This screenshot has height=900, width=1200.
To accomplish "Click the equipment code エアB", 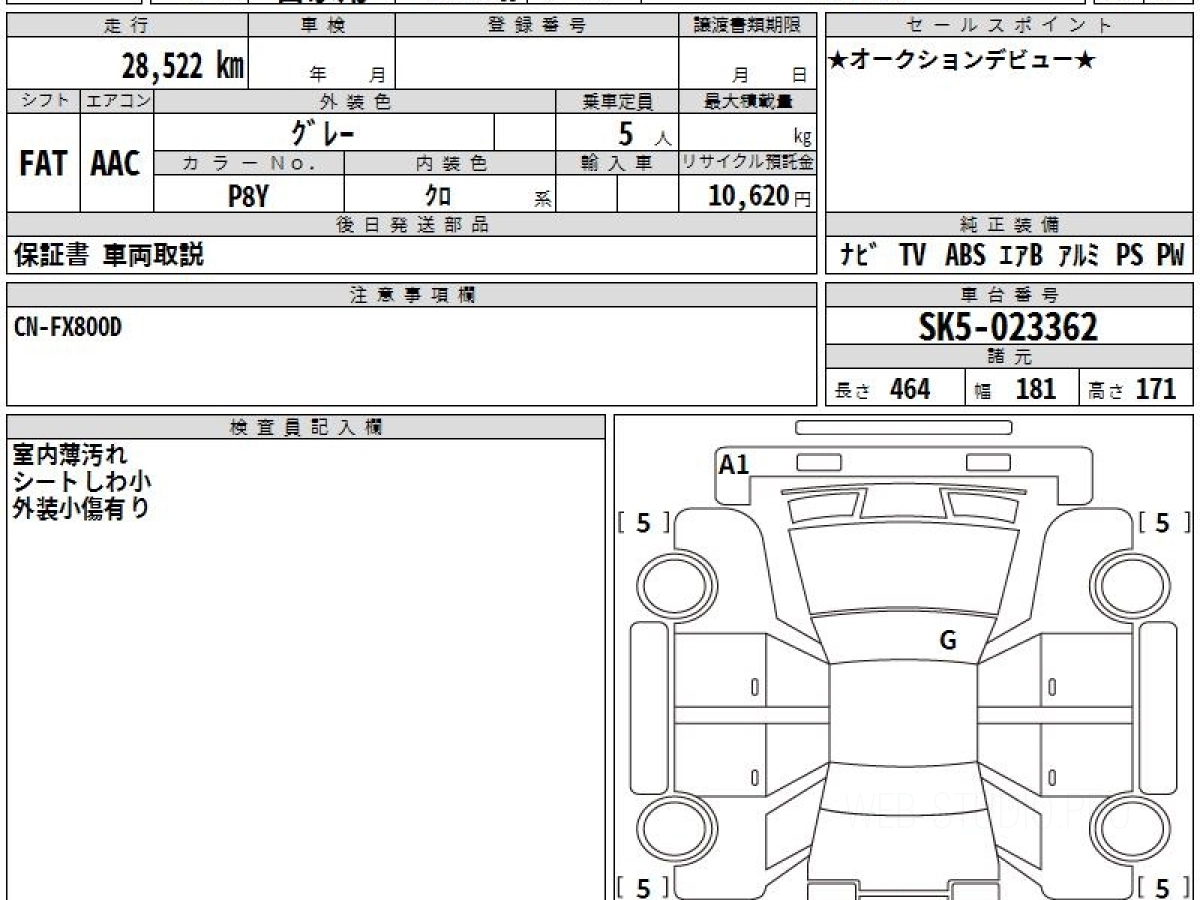I will click(1021, 256).
